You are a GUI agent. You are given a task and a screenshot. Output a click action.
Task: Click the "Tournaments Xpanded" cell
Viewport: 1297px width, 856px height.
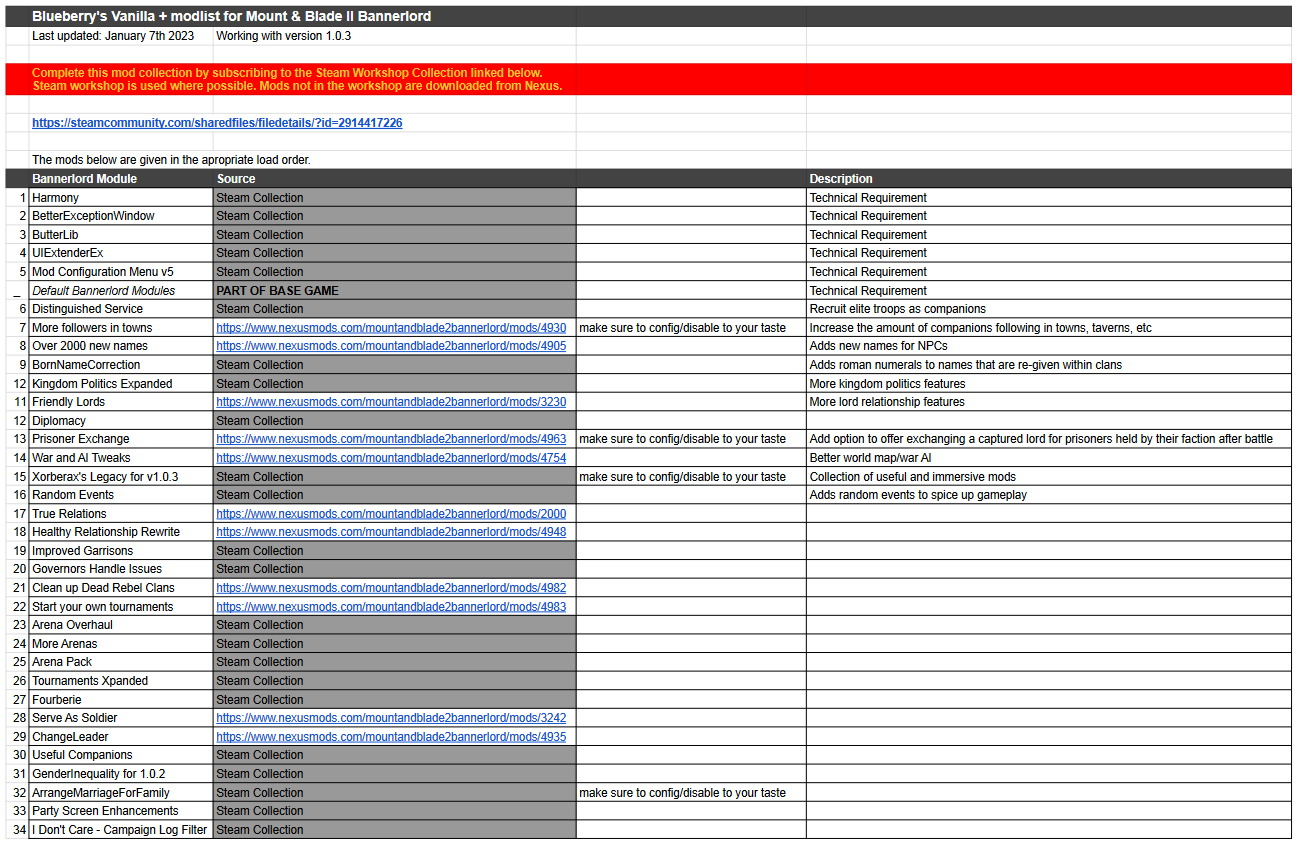[x=121, y=681]
